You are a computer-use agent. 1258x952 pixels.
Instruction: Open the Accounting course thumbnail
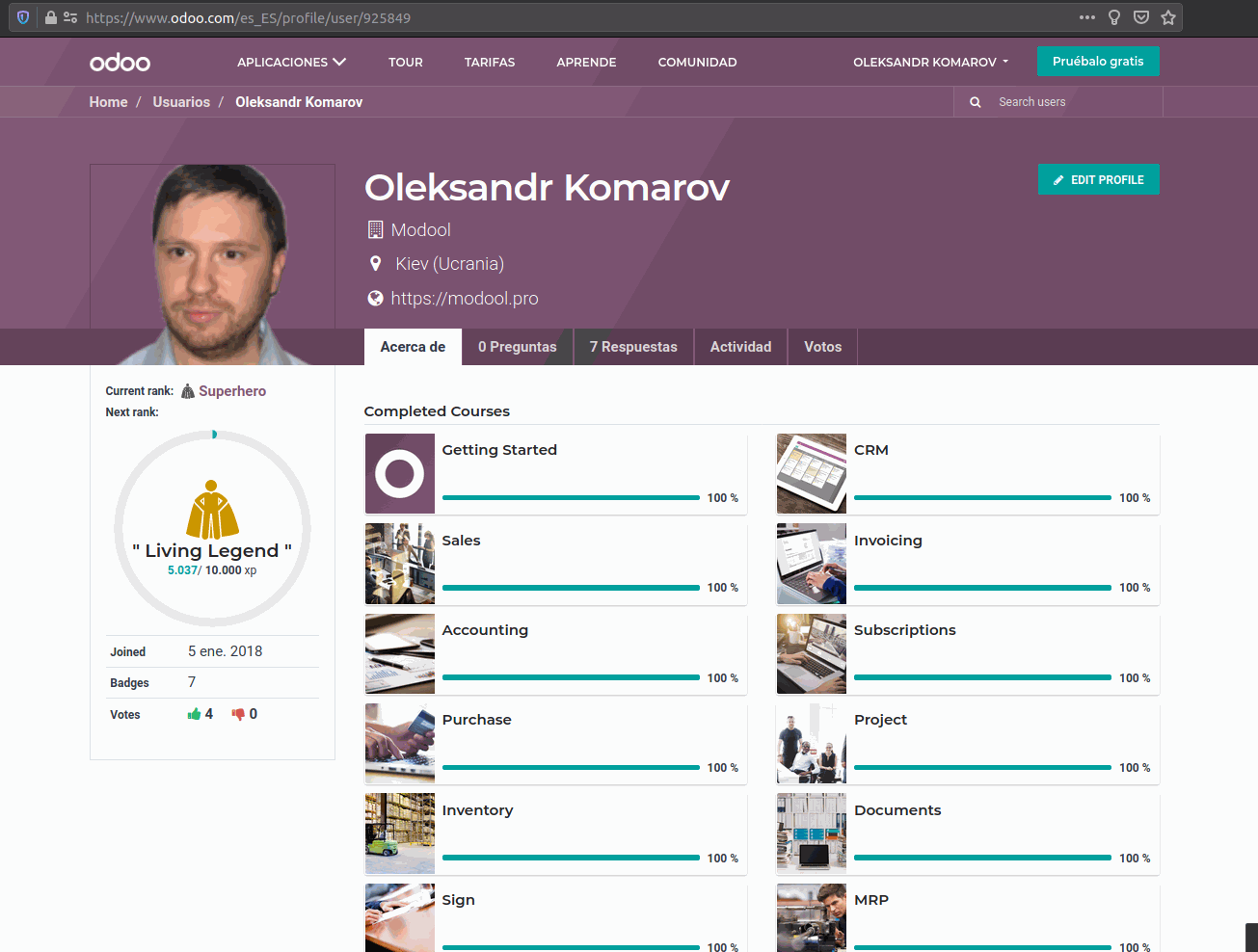coord(400,653)
